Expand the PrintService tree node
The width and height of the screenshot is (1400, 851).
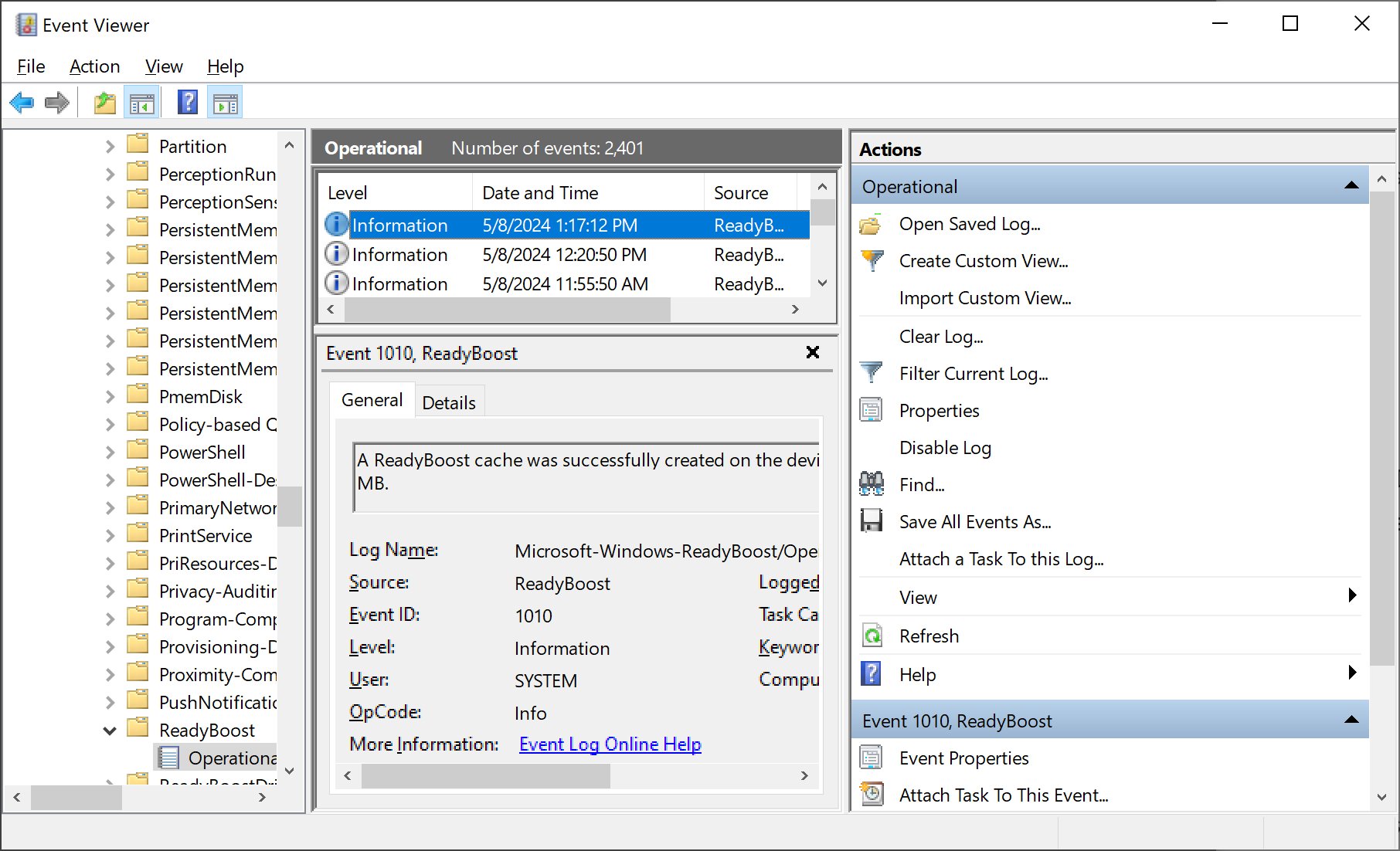tap(110, 535)
